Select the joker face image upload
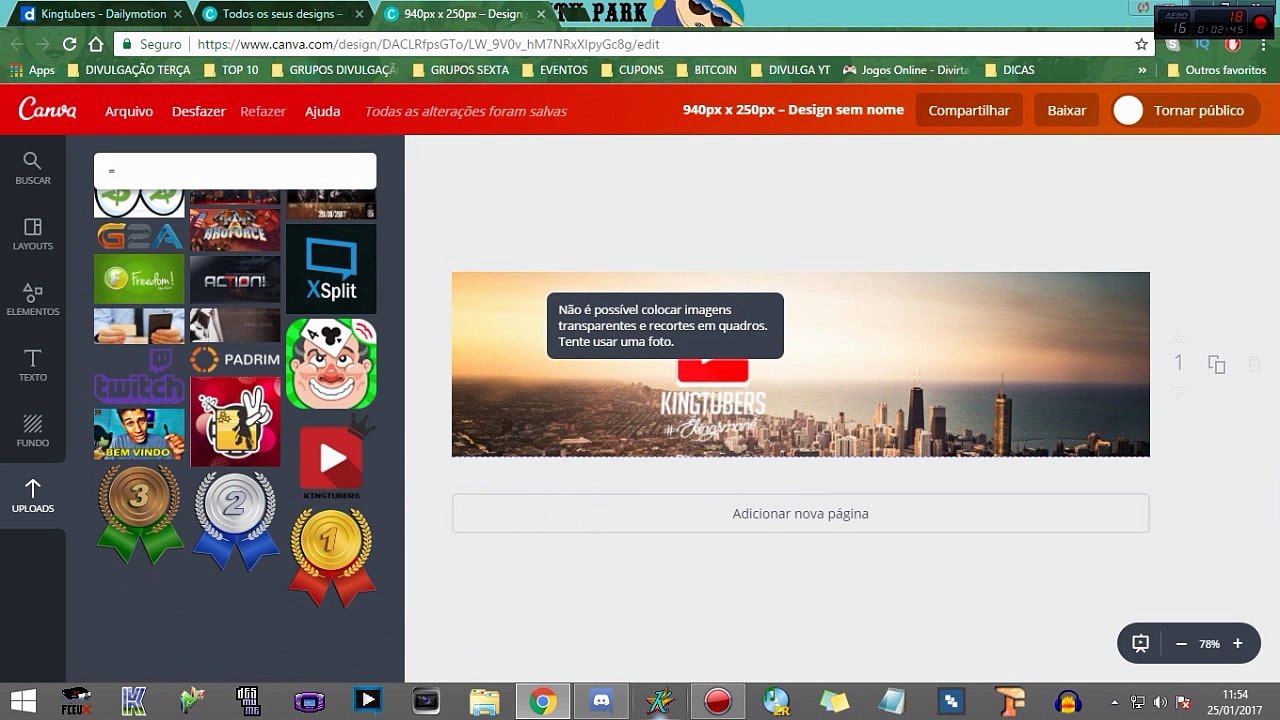The image size is (1280, 720). pyautogui.click(x=331, y=364)
